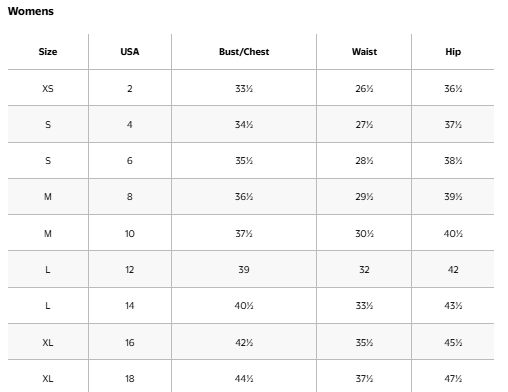
Task: Click the Waist column header
Action: coord(364,52)
